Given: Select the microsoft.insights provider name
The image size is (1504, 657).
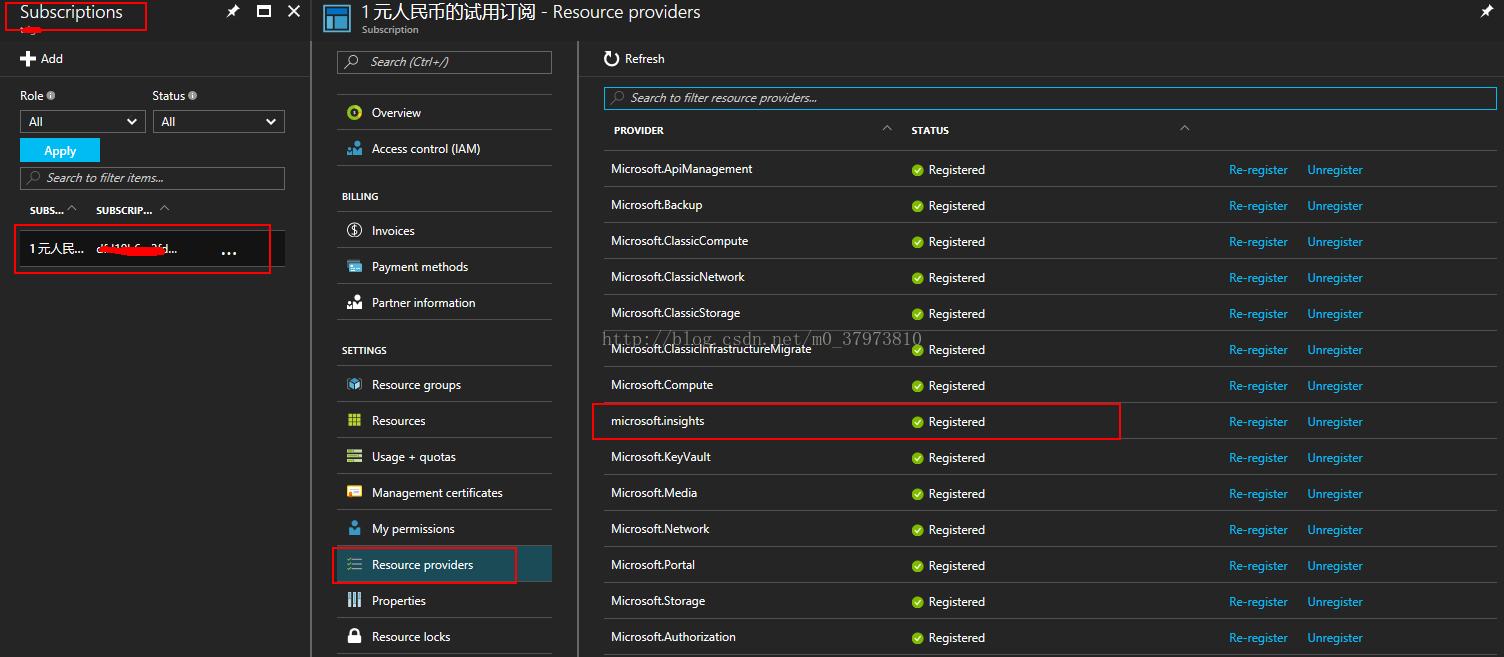Looking at the screenshot, I should tap(658, 421).
